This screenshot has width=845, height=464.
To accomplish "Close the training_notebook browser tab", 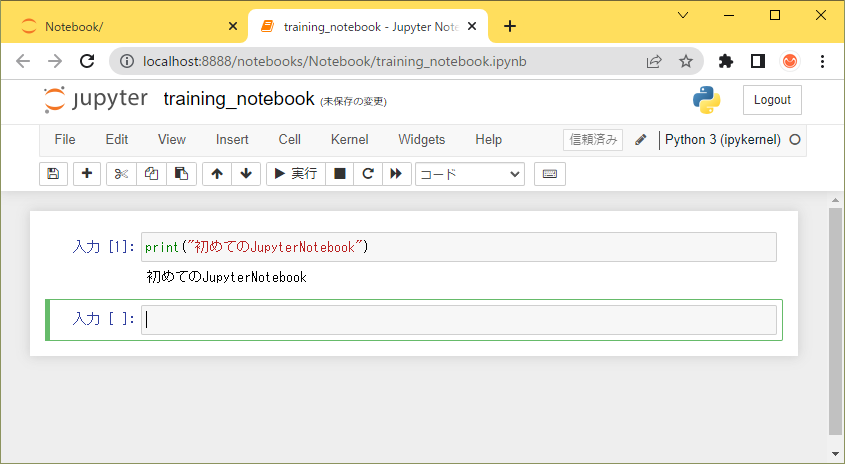I will [472, 26].
